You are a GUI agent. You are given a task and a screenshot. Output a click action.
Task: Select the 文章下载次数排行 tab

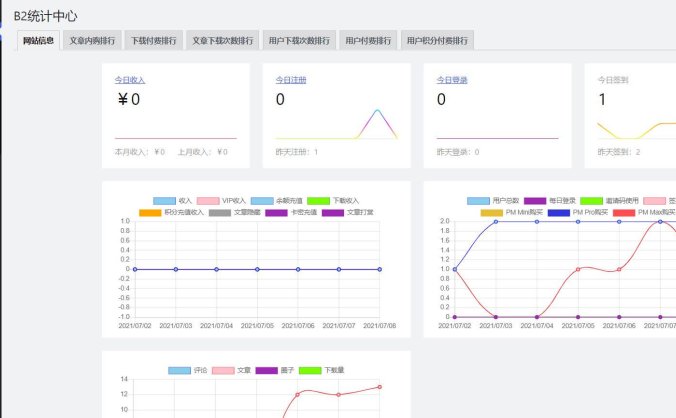pyautogui.click(x=223, y=41)
